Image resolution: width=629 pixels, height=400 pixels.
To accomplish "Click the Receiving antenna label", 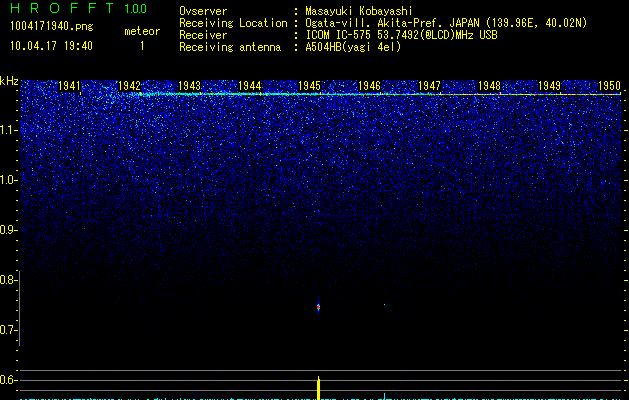I will (230, 47).
